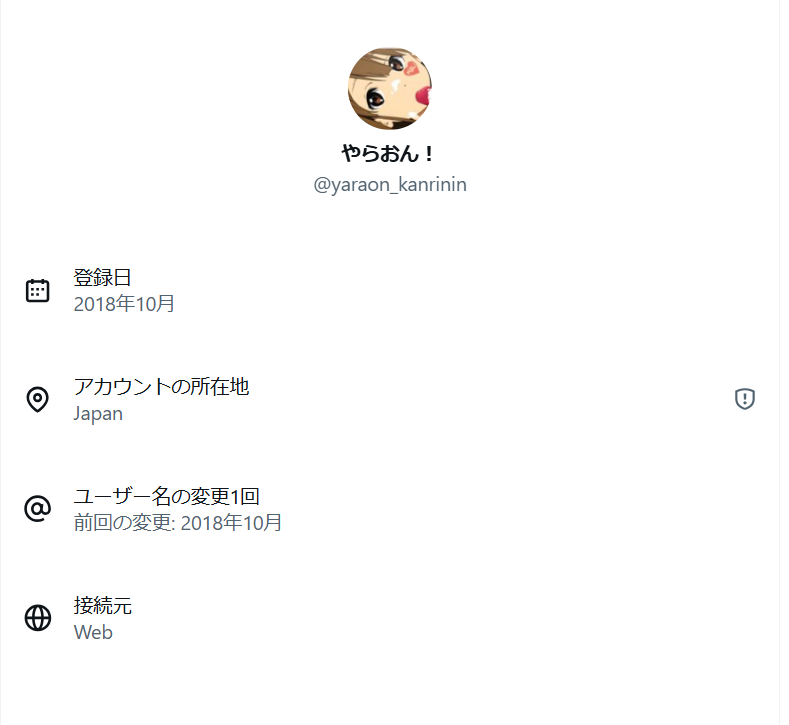
Task: Click the location pin icon
Action: 37,400
